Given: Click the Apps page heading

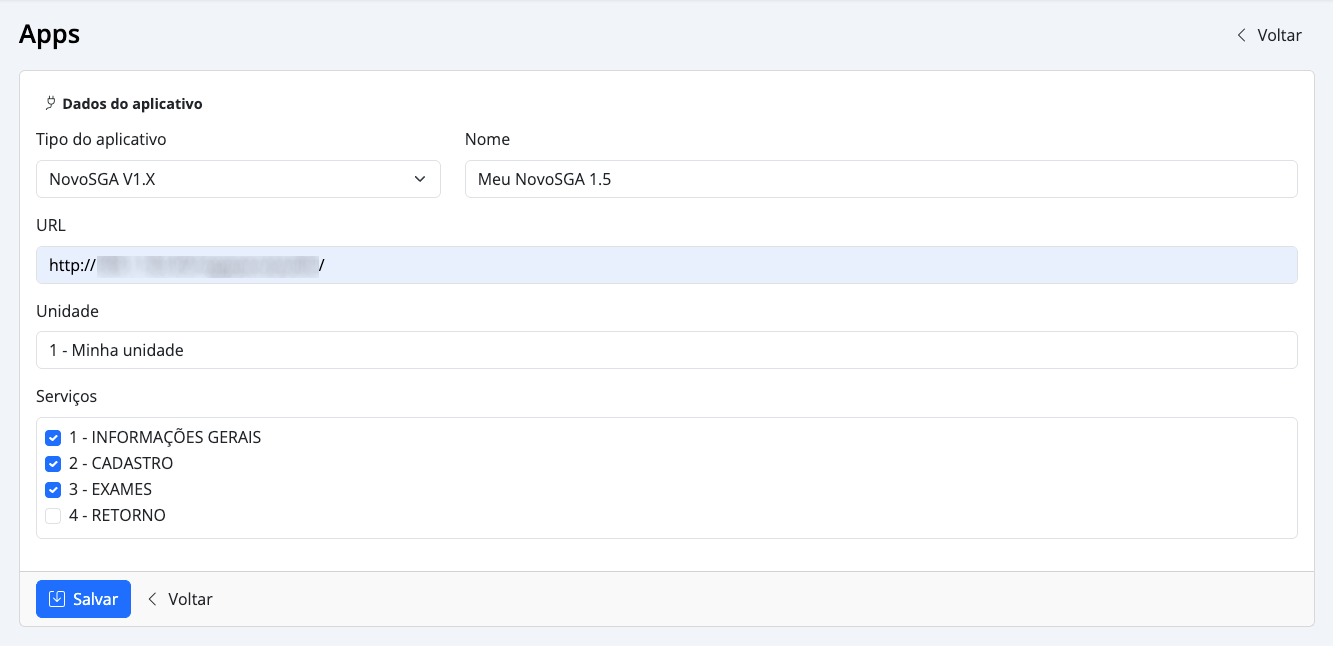Looking at the screenshot, I should coord(49,34).
